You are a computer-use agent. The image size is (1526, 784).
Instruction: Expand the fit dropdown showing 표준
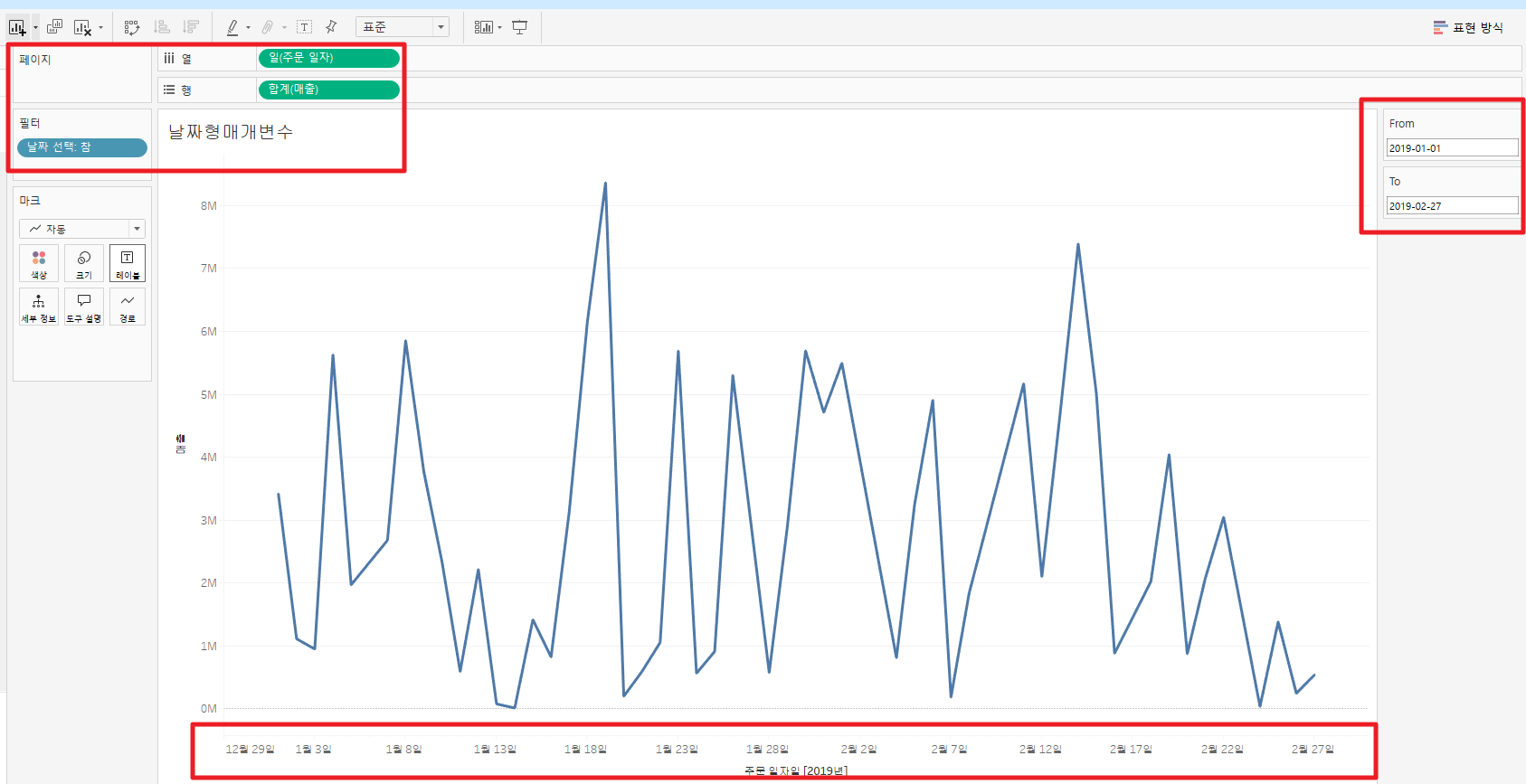(x=403, y=27)
